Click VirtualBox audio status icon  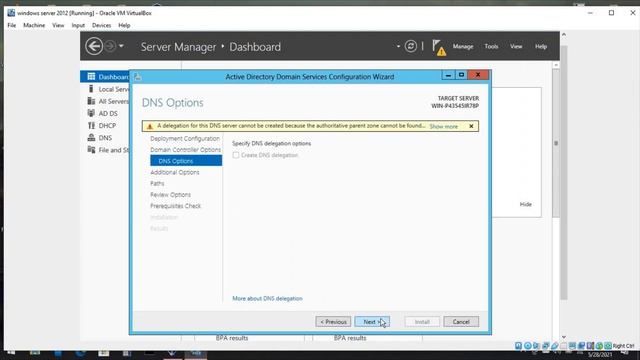pos(536,346)
